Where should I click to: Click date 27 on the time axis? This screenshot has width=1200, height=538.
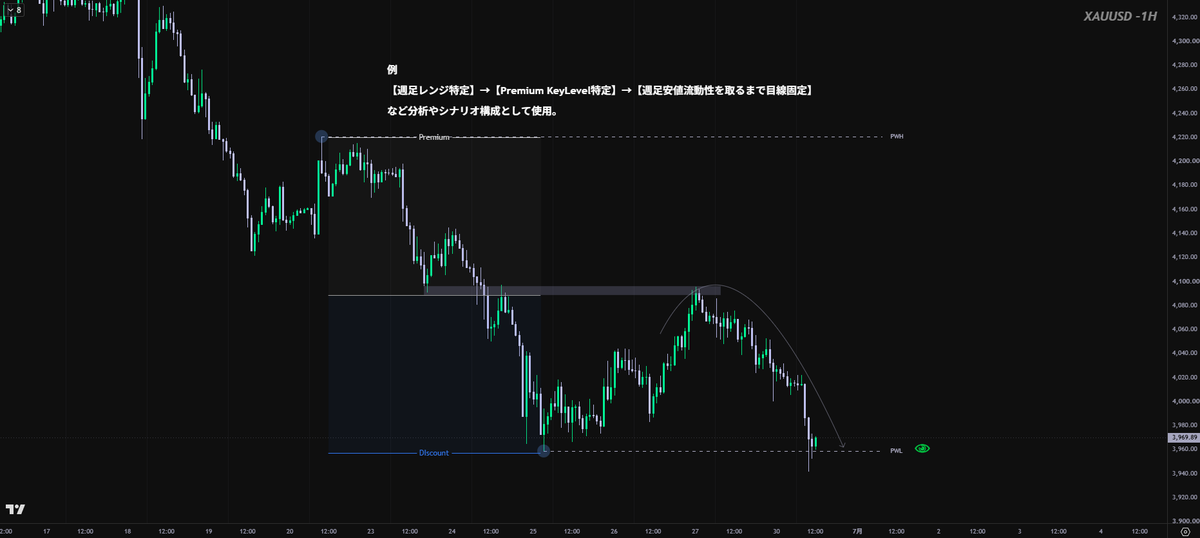(x=695, y=532)
